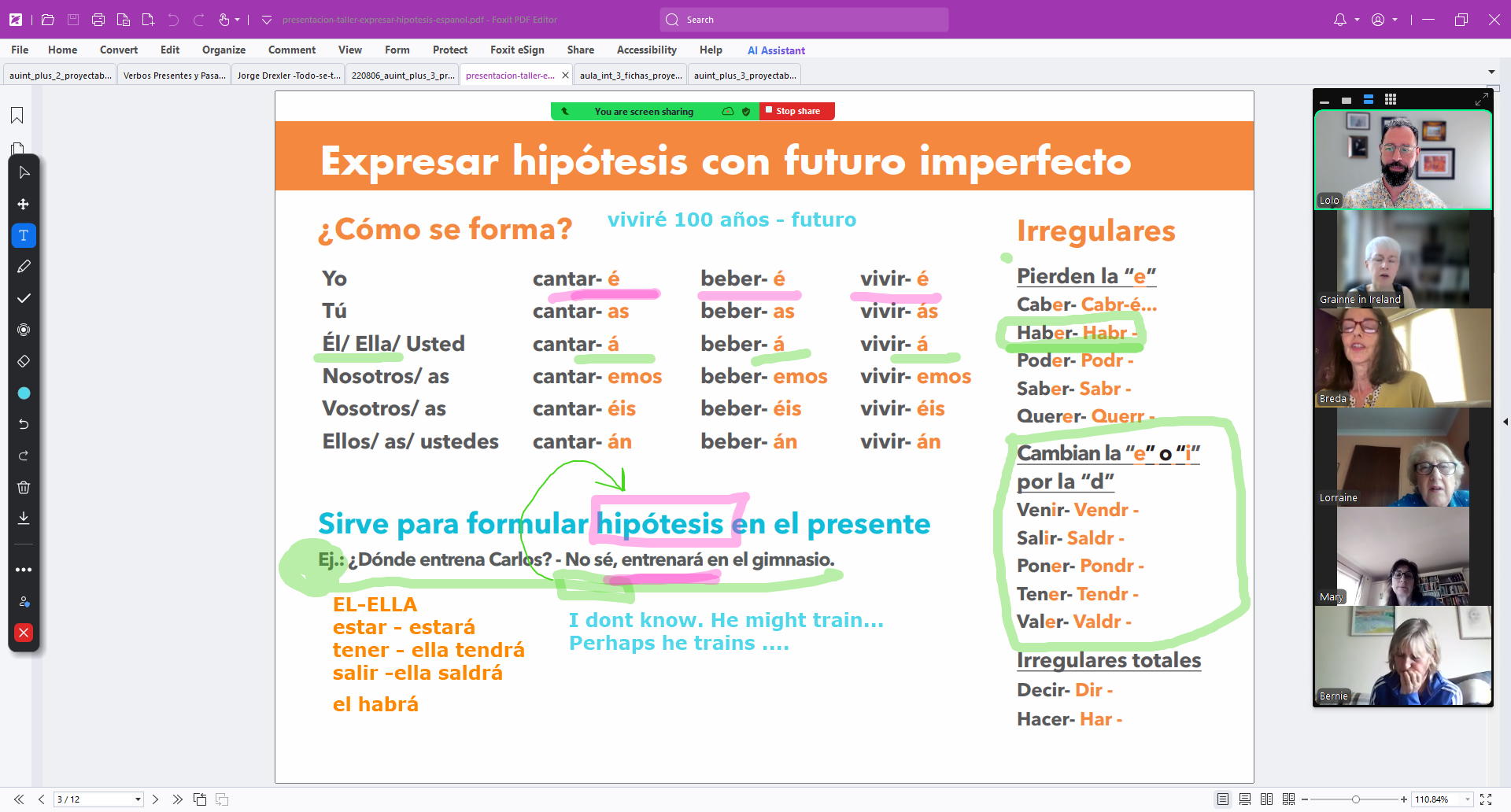Click the Stop share button
This screenshot has width=1511, height=812.
click(x=797, y=111)
